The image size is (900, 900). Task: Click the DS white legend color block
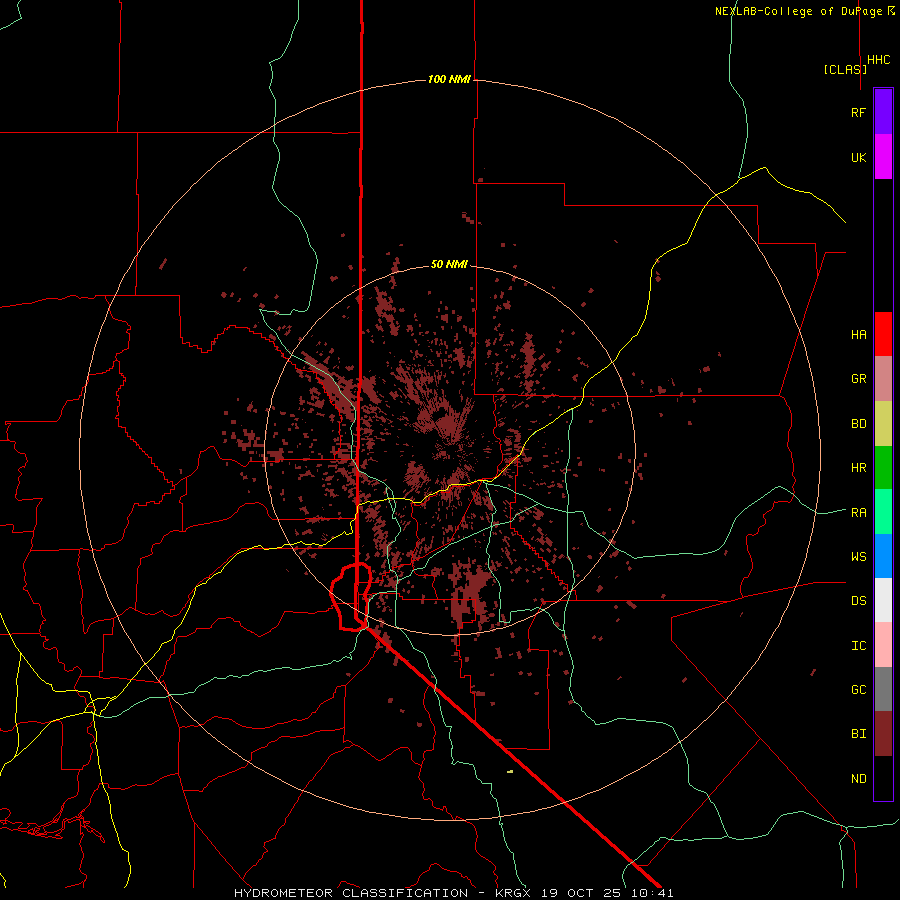click(x=883, y=600)
